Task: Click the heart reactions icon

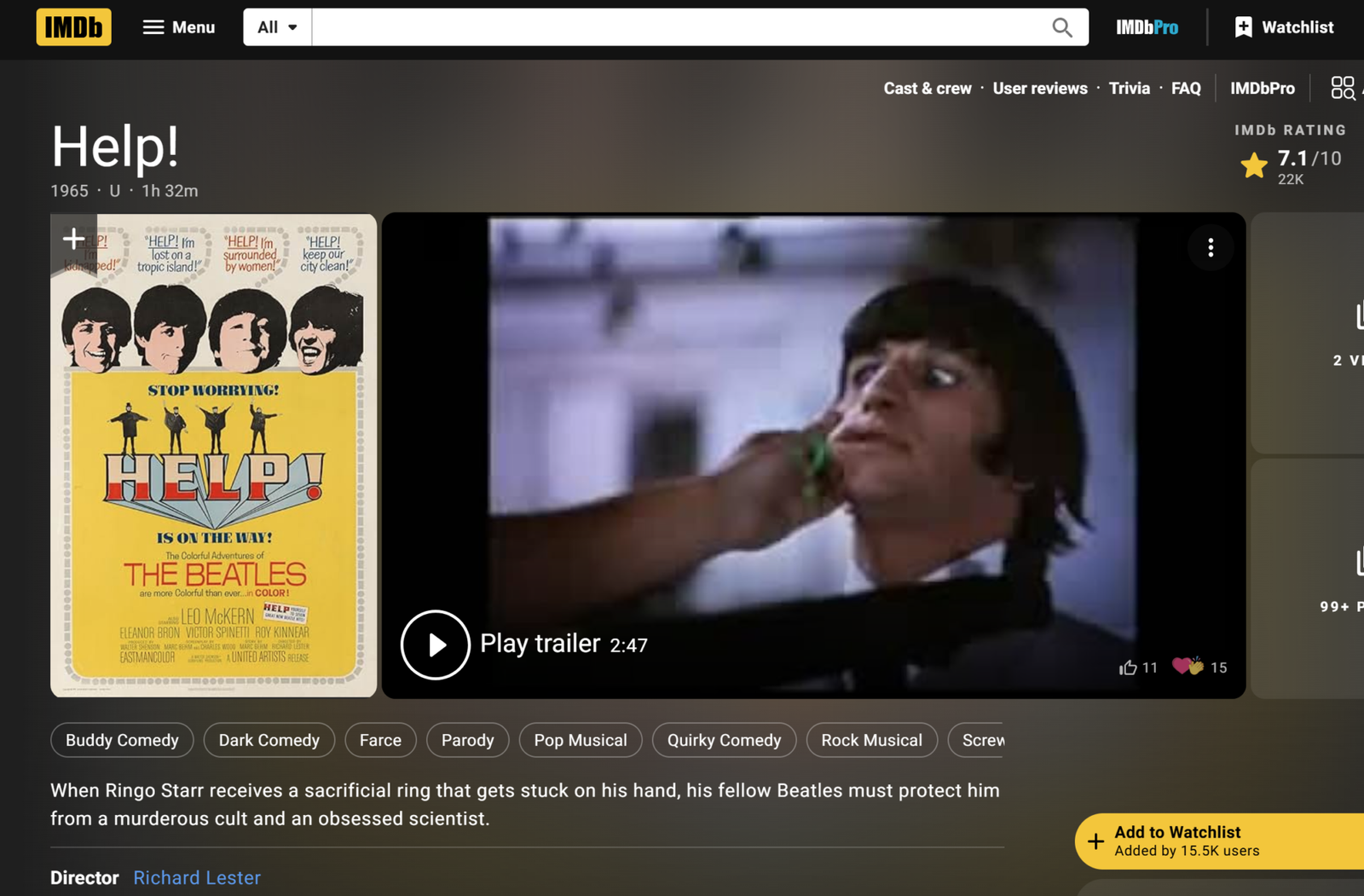Action: click(x=1188, y=667)
